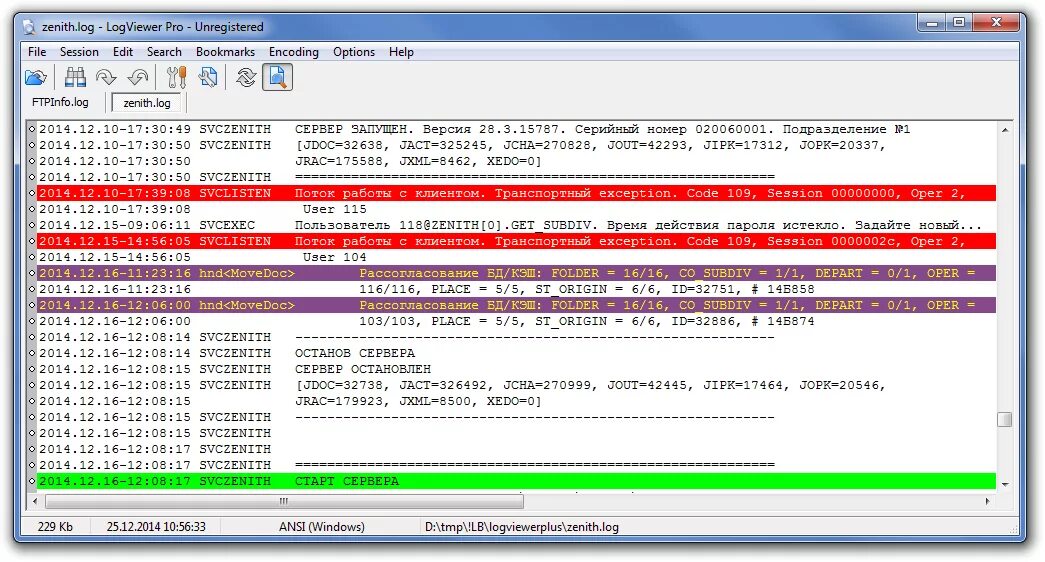Click the JDOC=32638 counters line

(x=517, y=145)
